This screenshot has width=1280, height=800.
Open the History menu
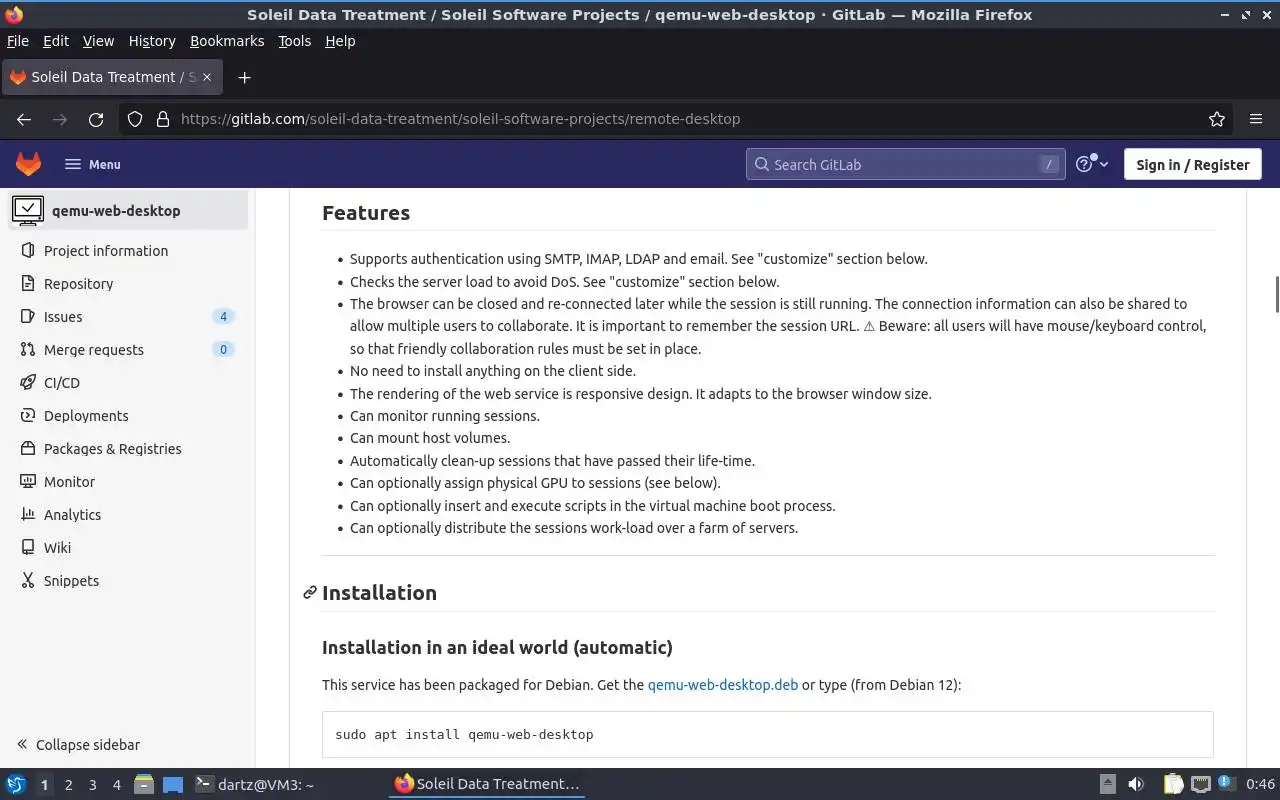click(x=152, y=41)
